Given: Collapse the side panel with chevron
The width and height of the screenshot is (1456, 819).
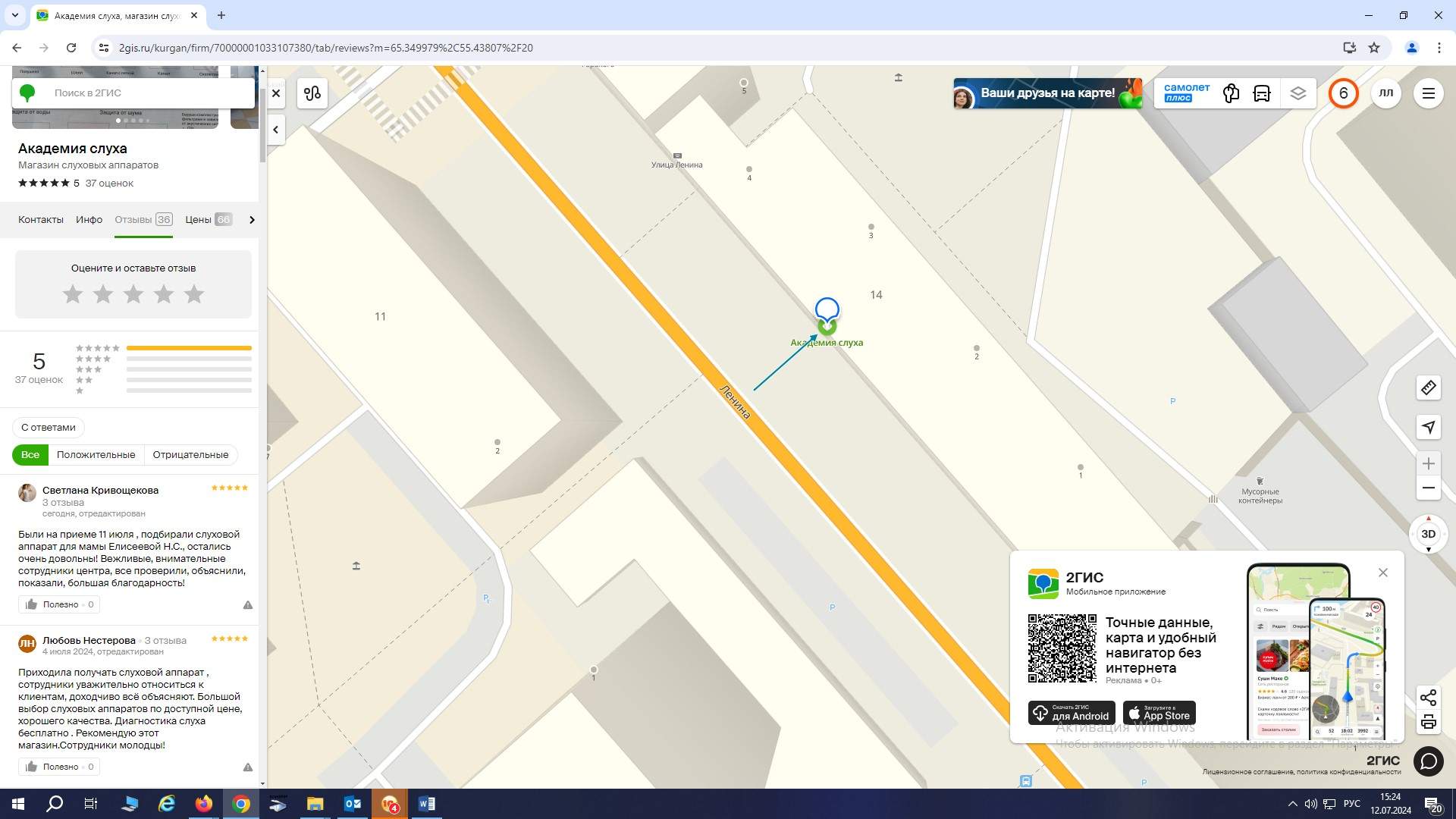Looking at the screenshot, I should coord(276,130).
